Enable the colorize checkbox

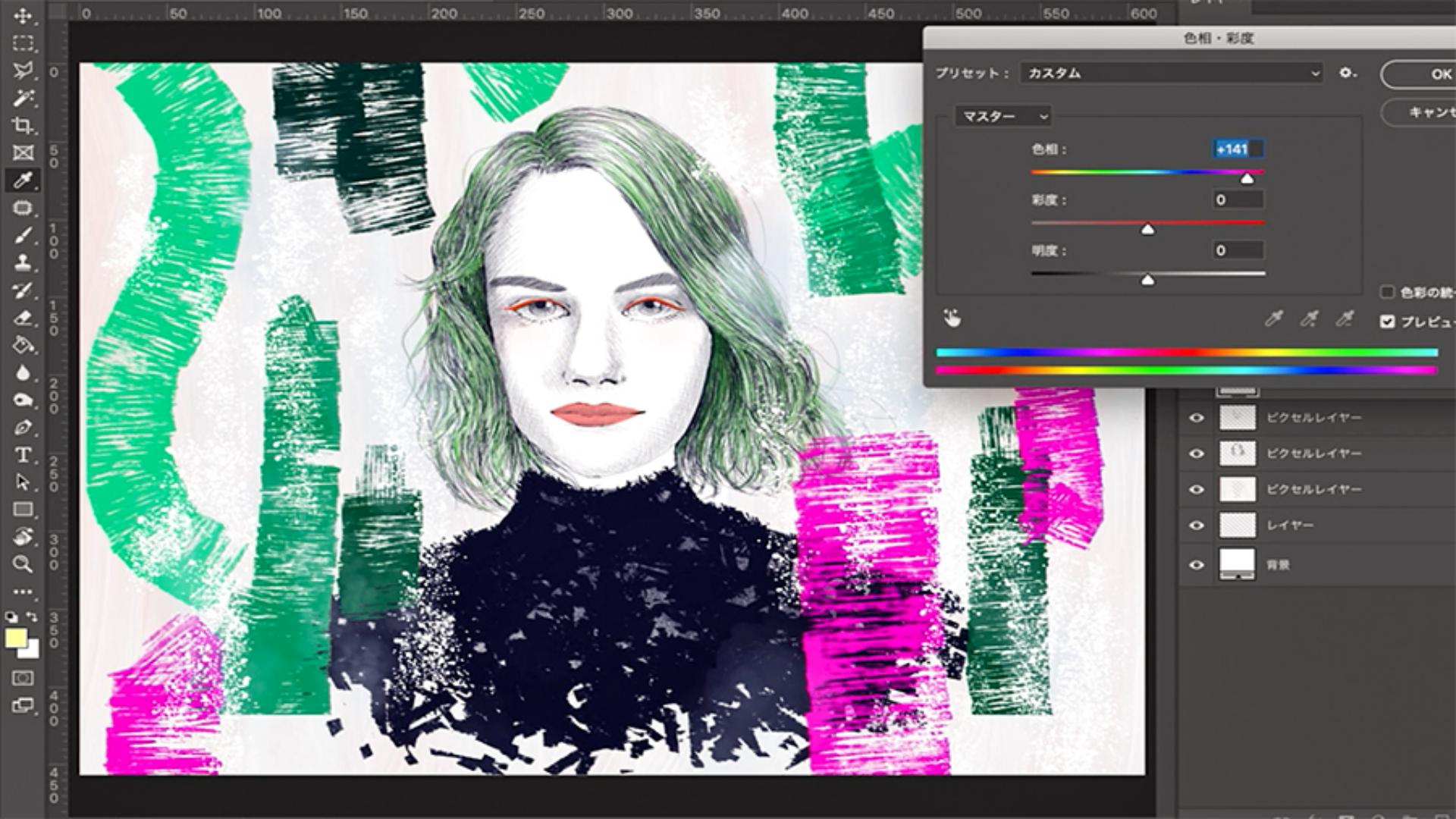pos(1387,292)
